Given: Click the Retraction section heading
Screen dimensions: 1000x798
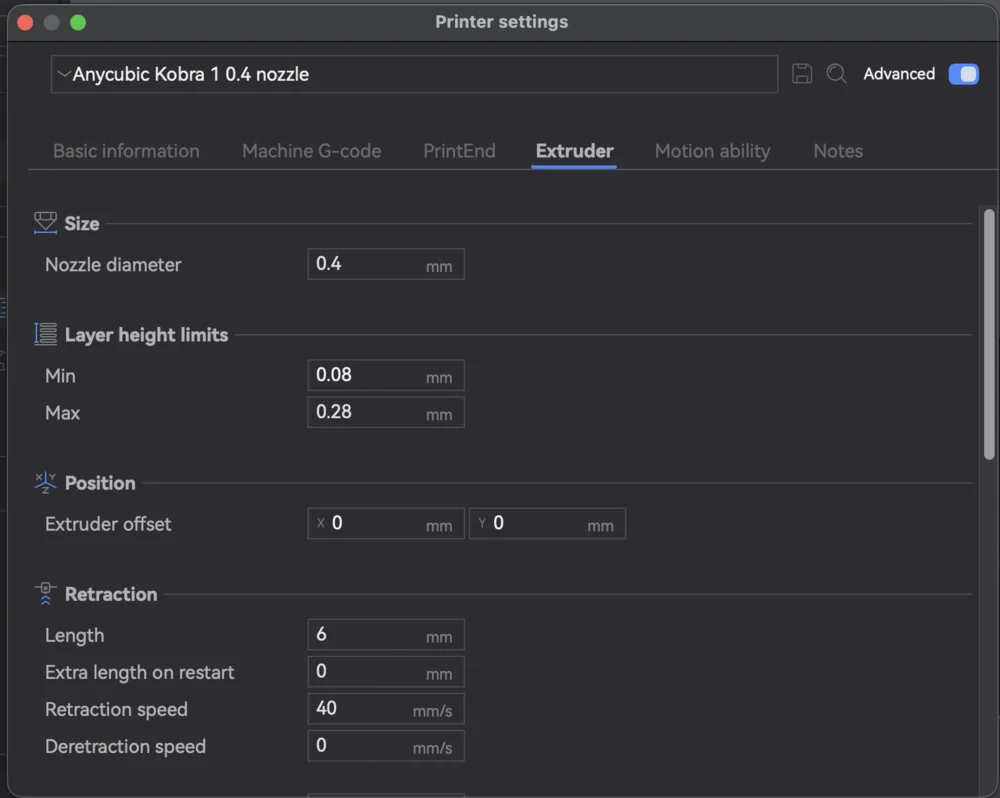Looking at the screenshot, I should click(x=111, y=595).
